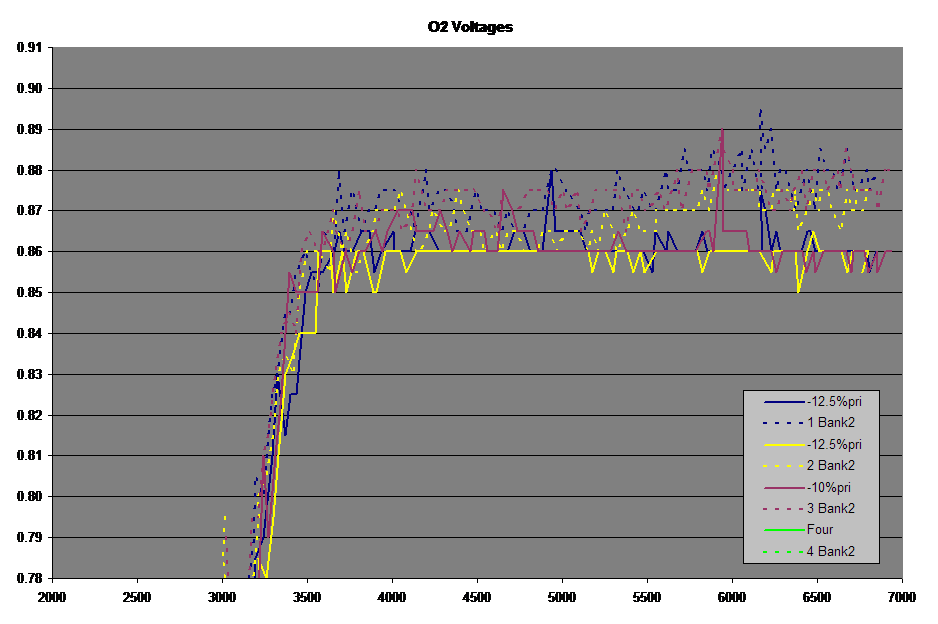Click the solid green line legend sample
Viewport: 938px width, 624px height.
tap(783, 530)
